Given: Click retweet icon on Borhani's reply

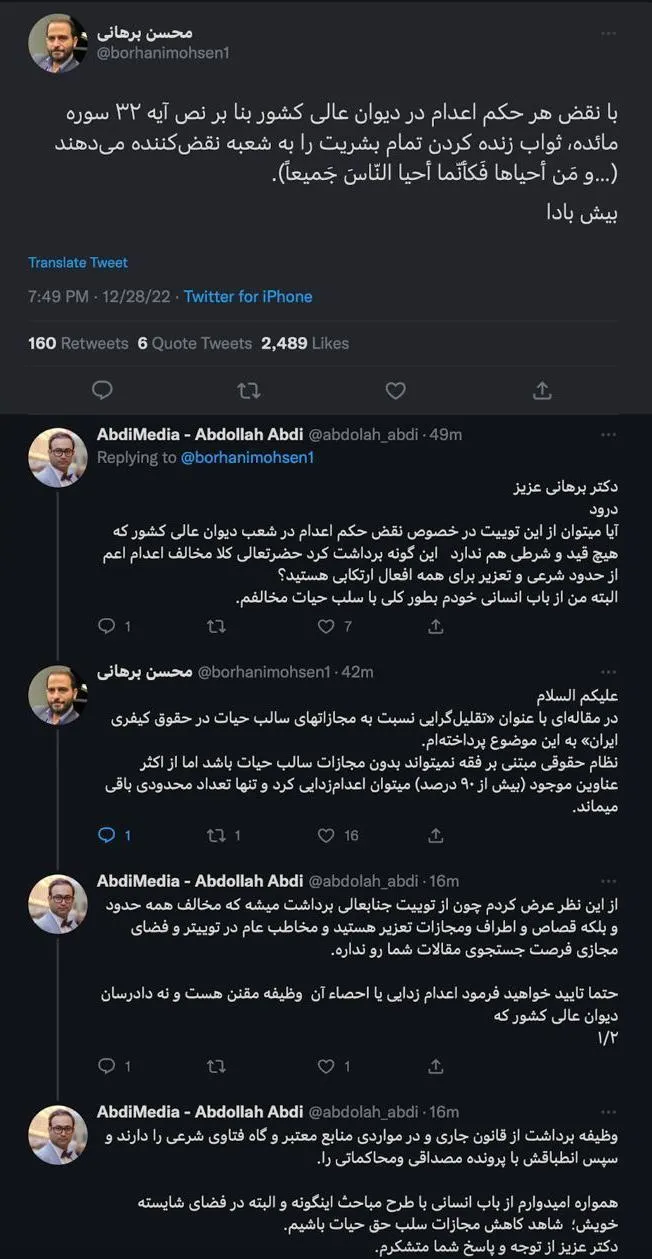Looking at the screenshot, I should pyautogui.click(x=215, y=835).
